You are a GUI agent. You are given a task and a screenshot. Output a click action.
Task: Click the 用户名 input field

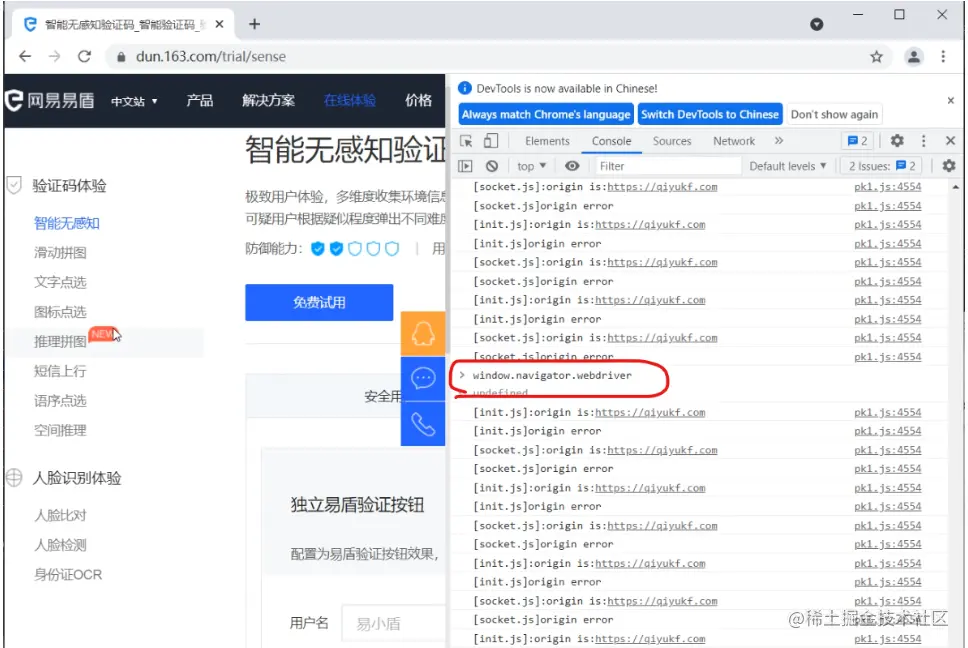click(x=393, y=624)
